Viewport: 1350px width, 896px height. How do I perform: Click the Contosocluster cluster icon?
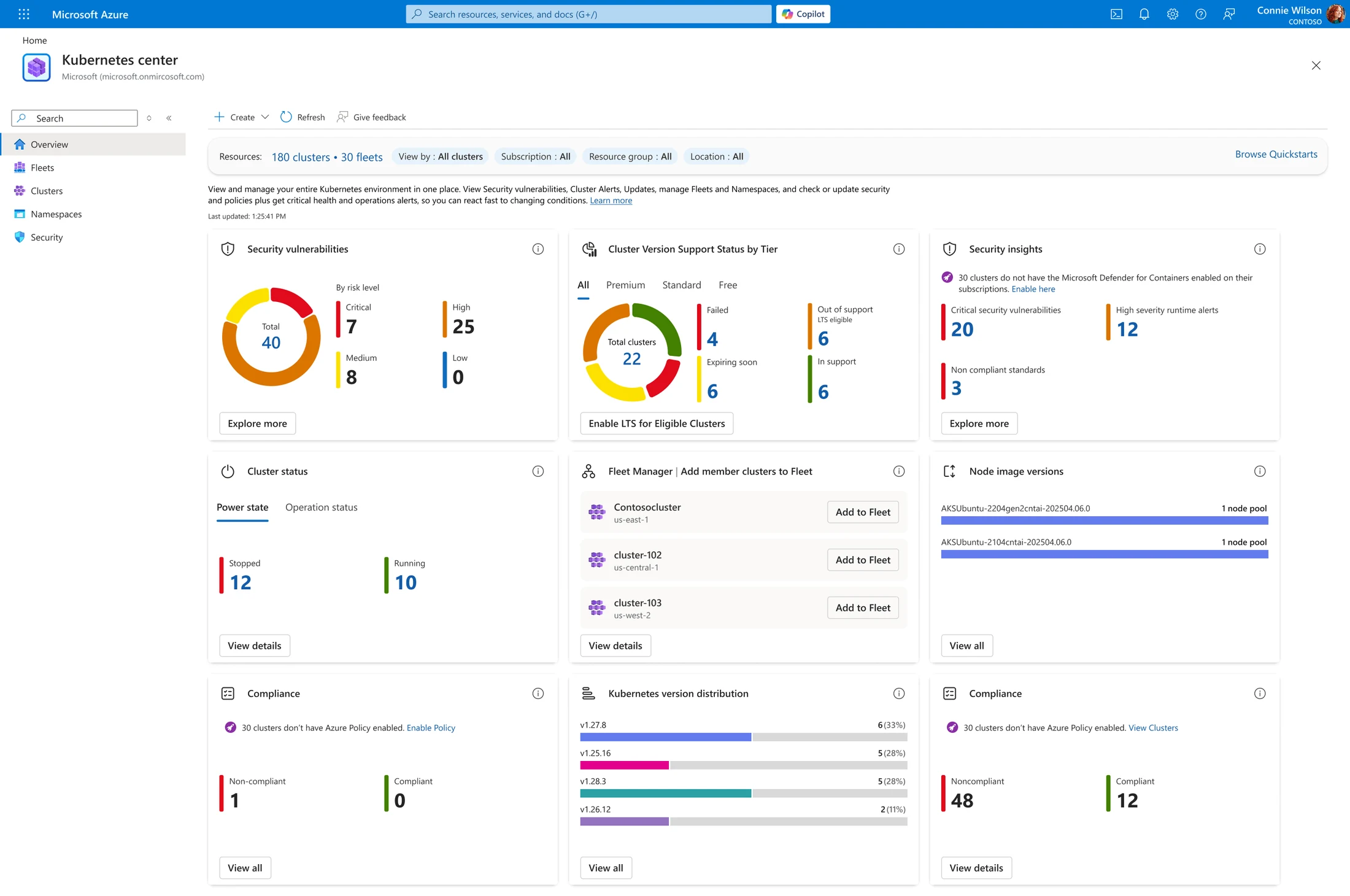pos(596,512)
